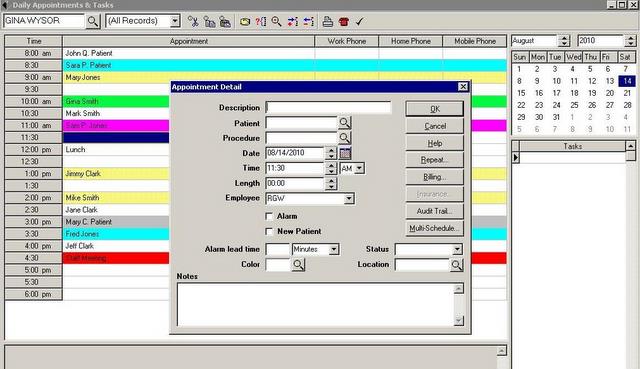This screenshot has width=640, height=369.
Task: Click the magnifier zoom icon in toolbar
Action: (276, 22)
